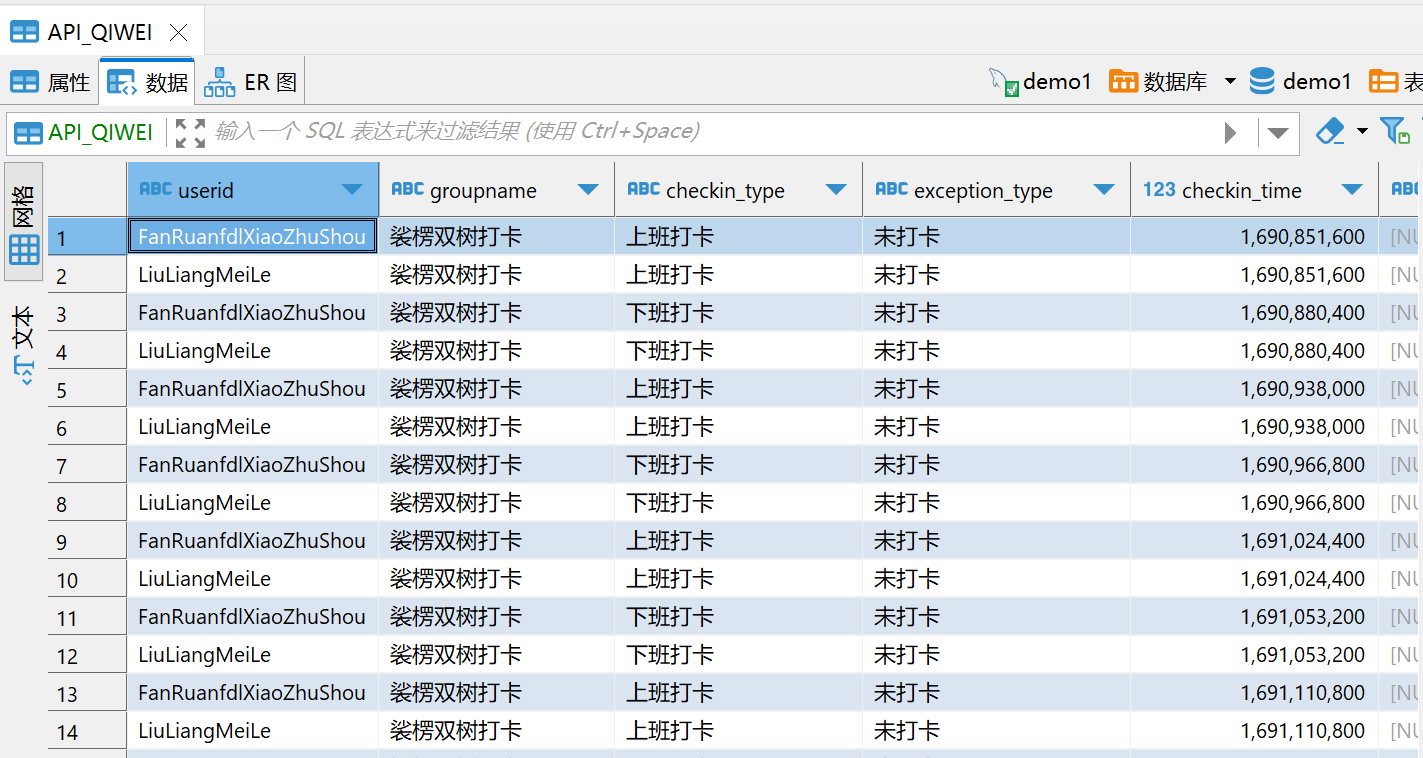Open the ER 图 tab
This screenshot has height=758, width=1423.
[250, 82]
